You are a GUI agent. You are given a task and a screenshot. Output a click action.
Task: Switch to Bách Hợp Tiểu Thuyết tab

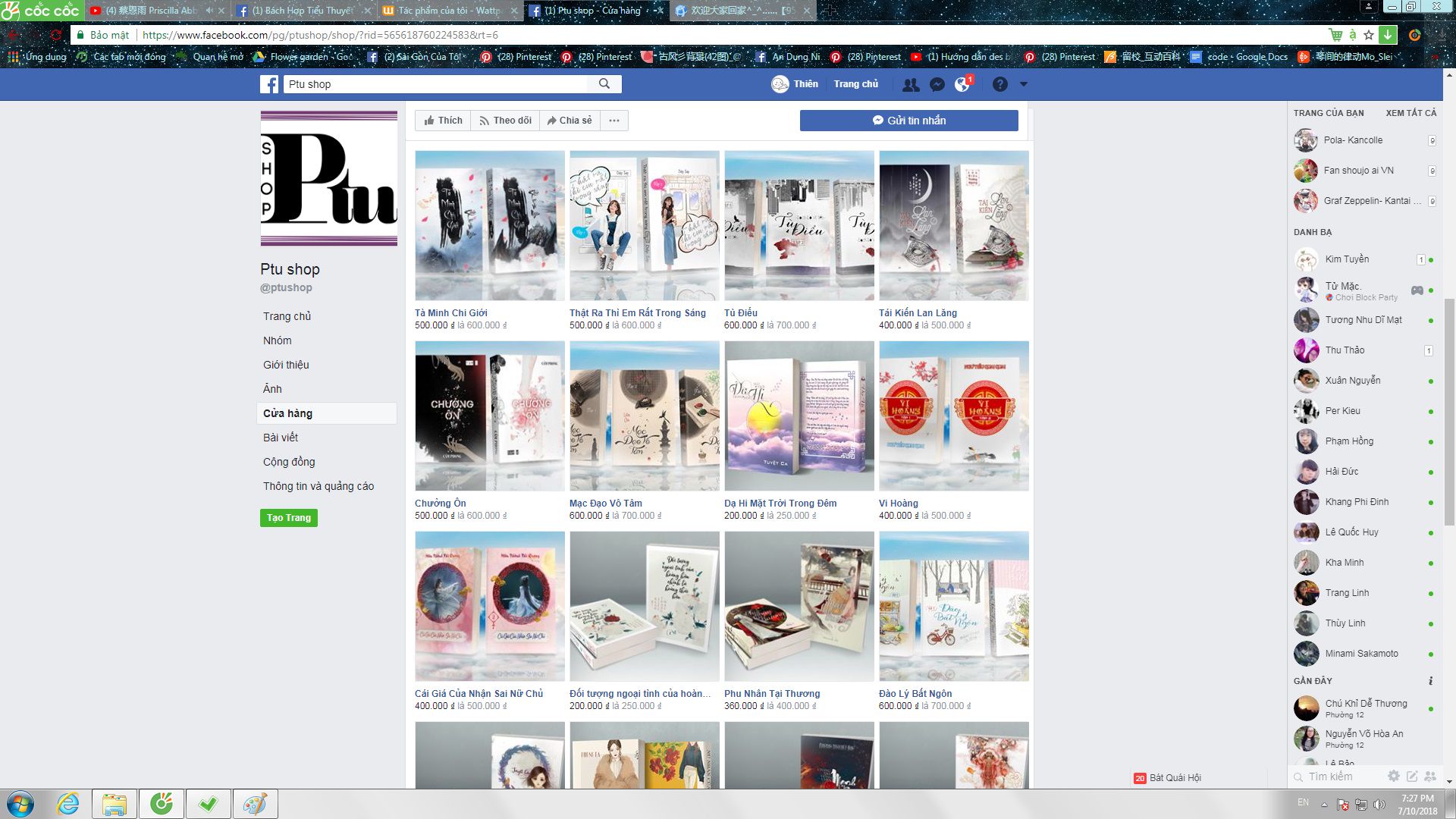pyautogui.click(x=303, y=11)
